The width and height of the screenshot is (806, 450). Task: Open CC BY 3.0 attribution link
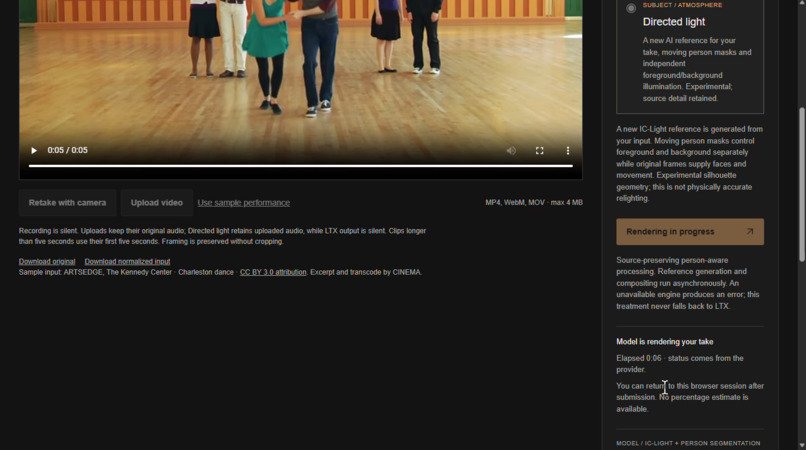pos(273,272)
